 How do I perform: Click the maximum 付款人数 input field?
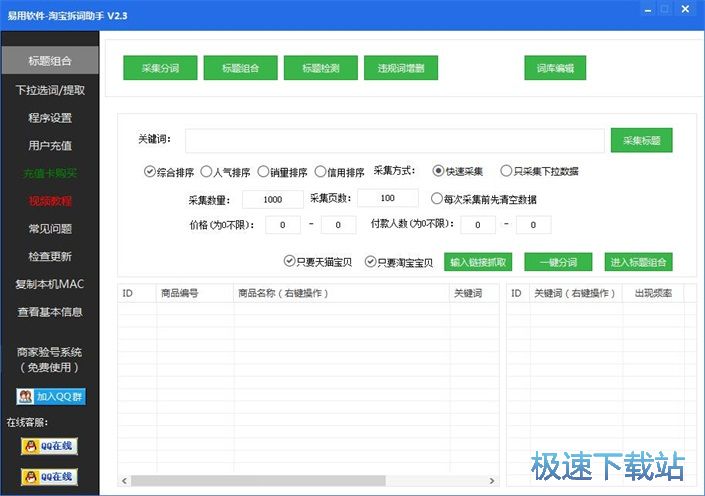[533, 225]
